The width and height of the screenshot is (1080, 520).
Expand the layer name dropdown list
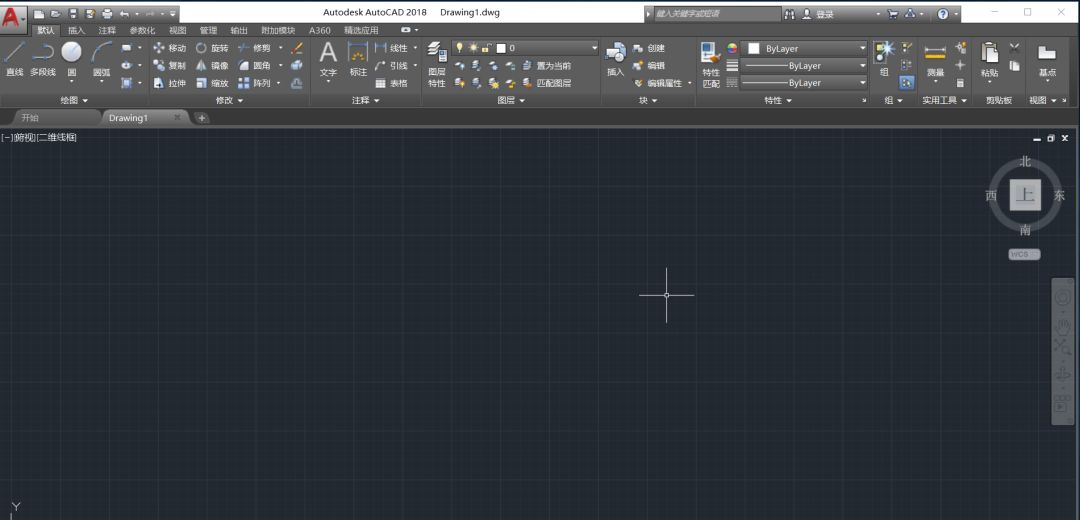pyautogui.click(x=593, y=48)
